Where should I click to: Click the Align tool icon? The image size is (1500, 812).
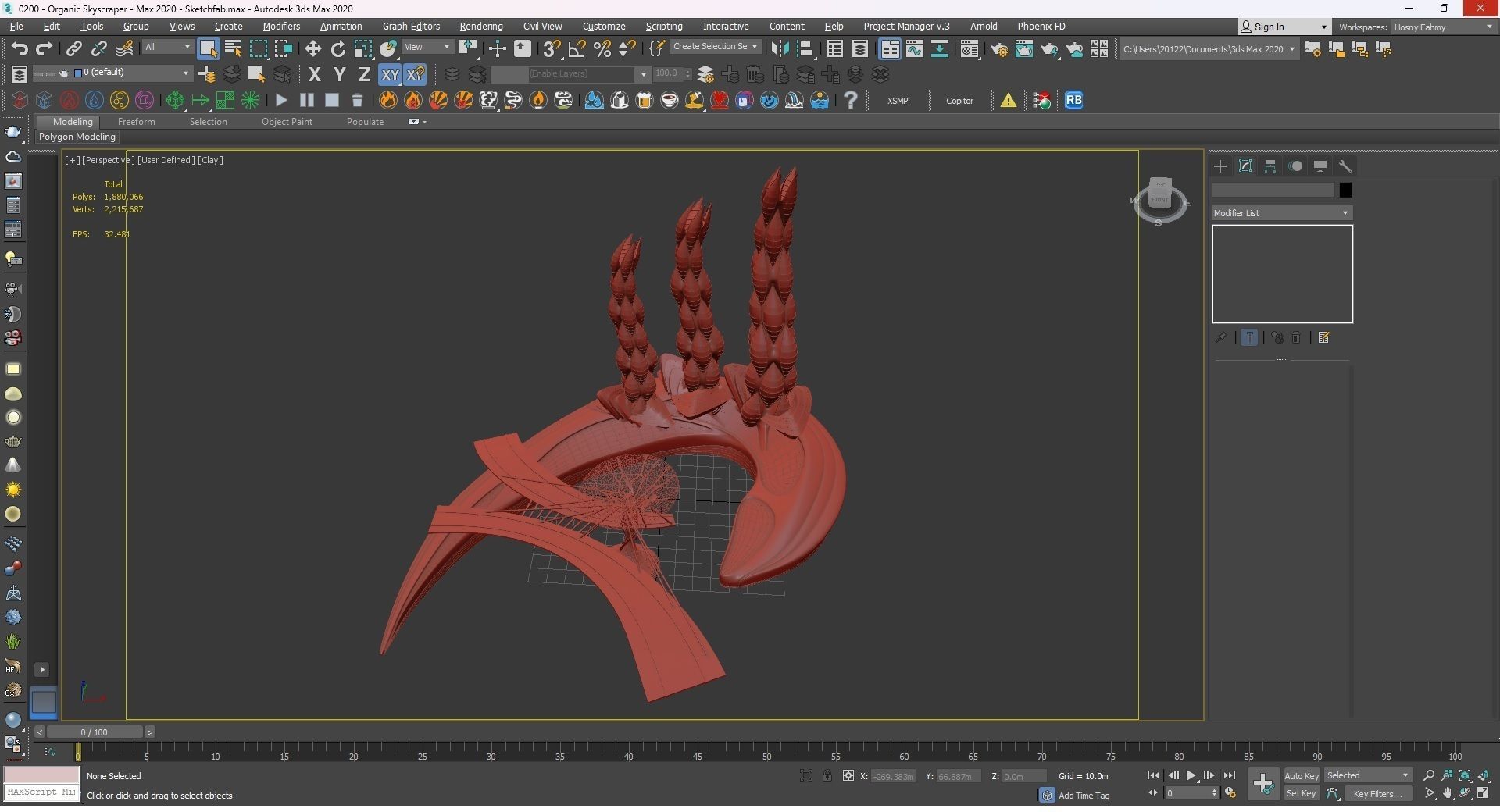(805, 49)
